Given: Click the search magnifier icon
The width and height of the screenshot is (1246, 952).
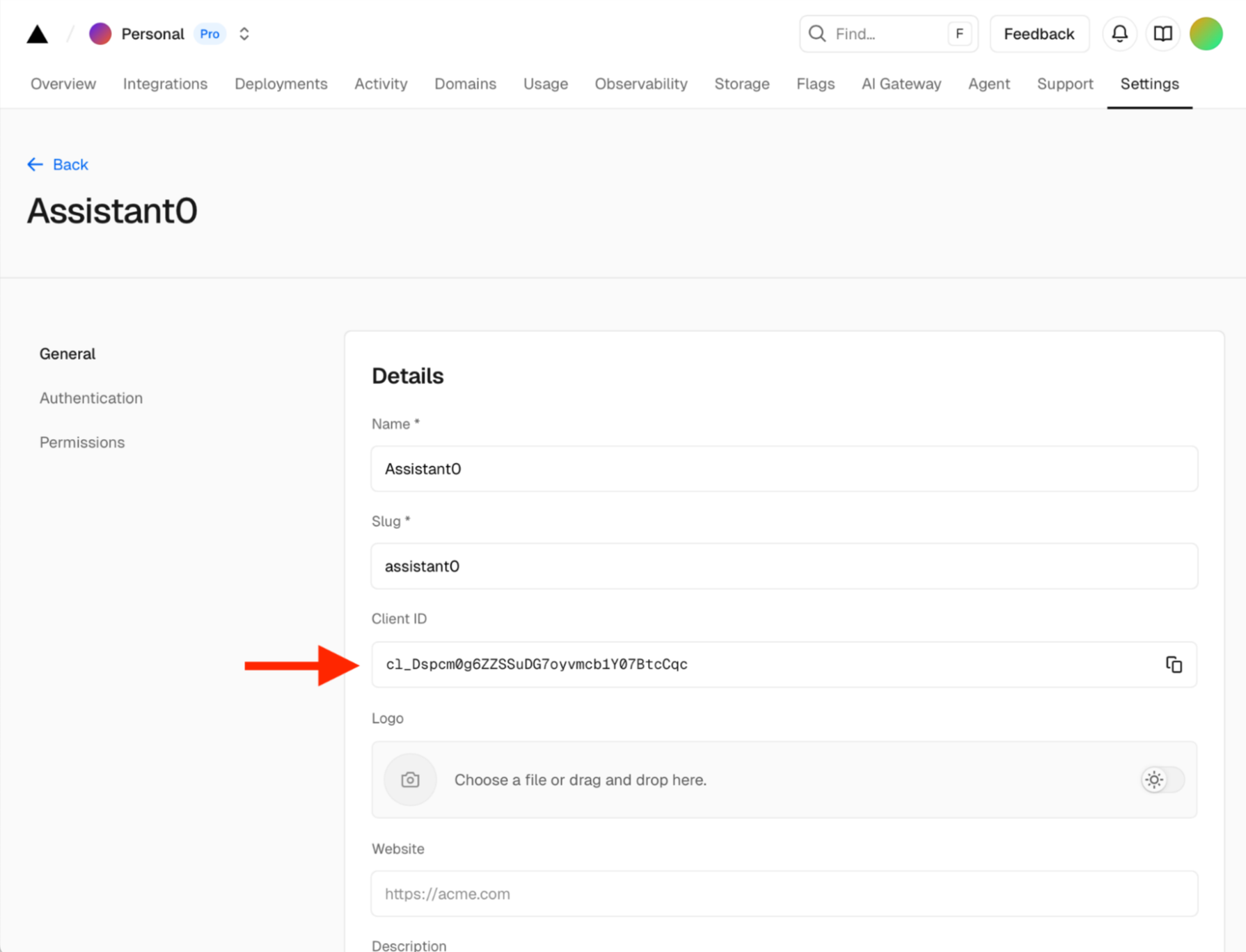Looking at the screenshot, I should (x=817, y=34).
